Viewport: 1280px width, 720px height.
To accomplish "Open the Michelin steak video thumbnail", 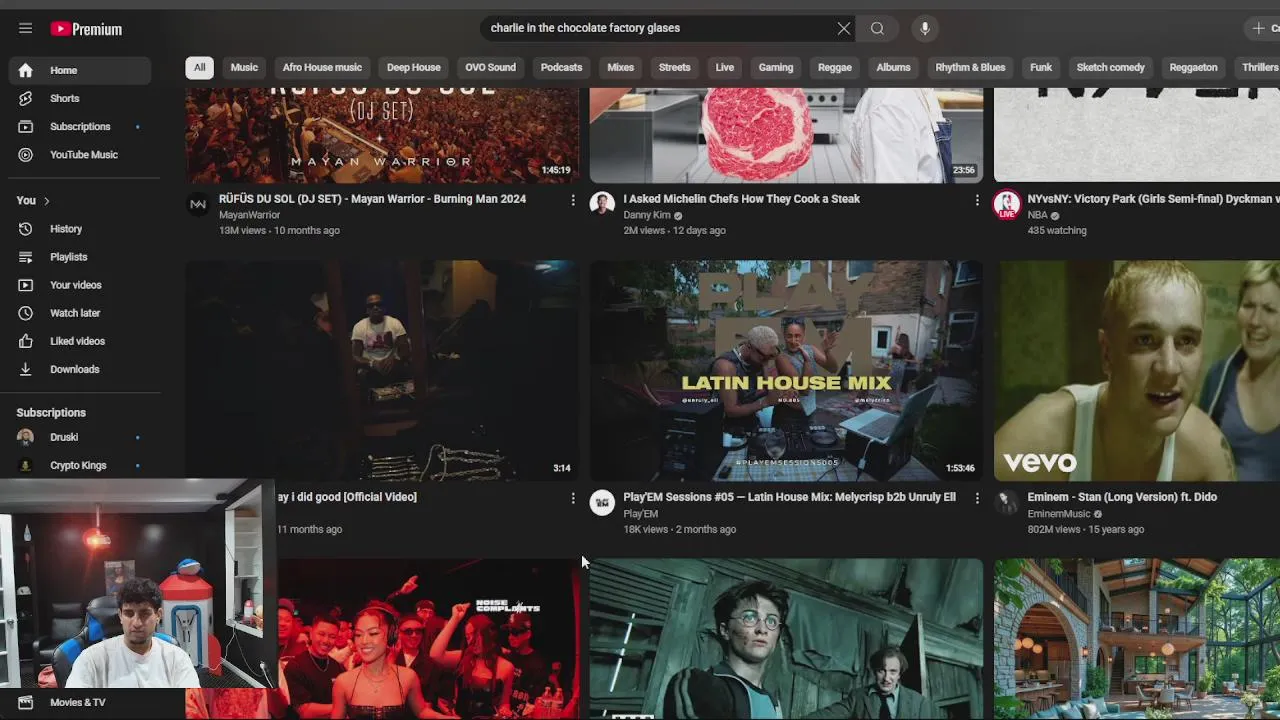I will (x=786, y=135).
